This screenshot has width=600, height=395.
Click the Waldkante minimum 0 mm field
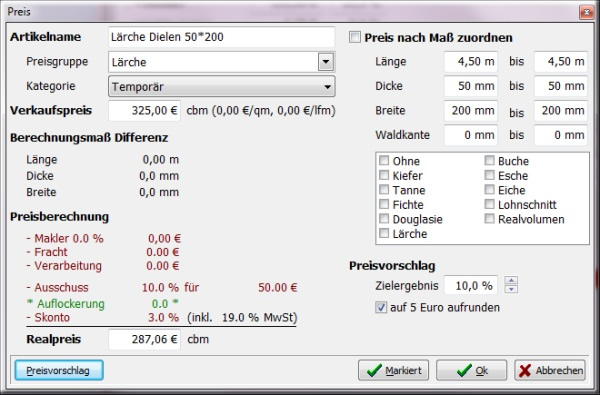(471, 135)
